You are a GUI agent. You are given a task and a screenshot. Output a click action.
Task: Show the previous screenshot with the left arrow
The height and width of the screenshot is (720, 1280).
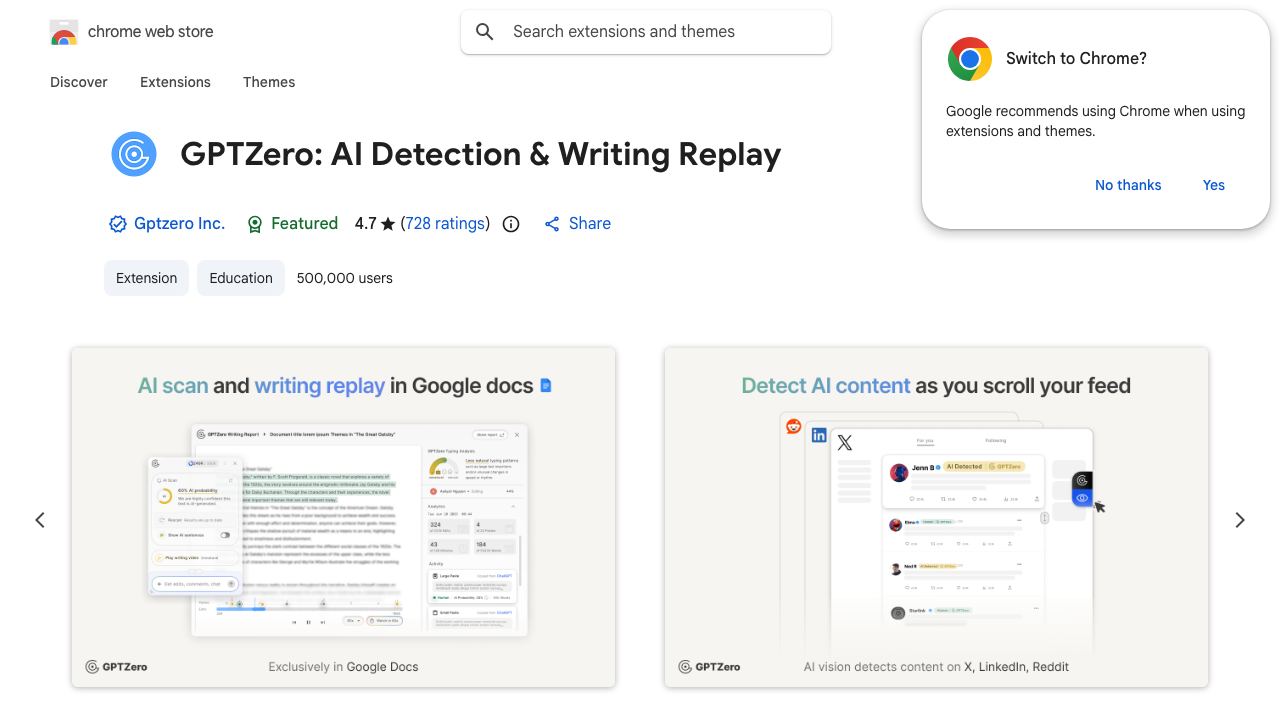click(40, 520)
